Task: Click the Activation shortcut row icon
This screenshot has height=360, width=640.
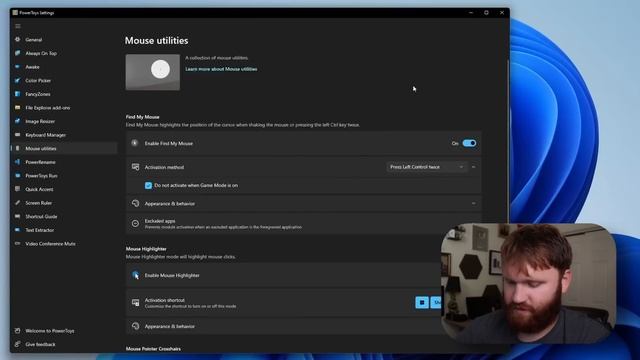Action: [136, 302]
